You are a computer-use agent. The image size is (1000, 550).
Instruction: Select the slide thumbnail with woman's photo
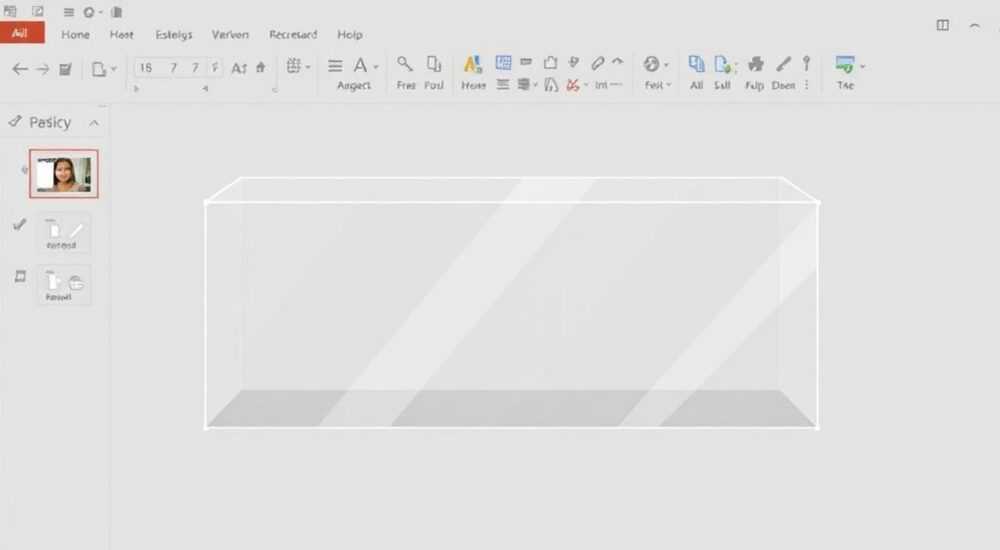pyautogui.click(x=64, y=174)
